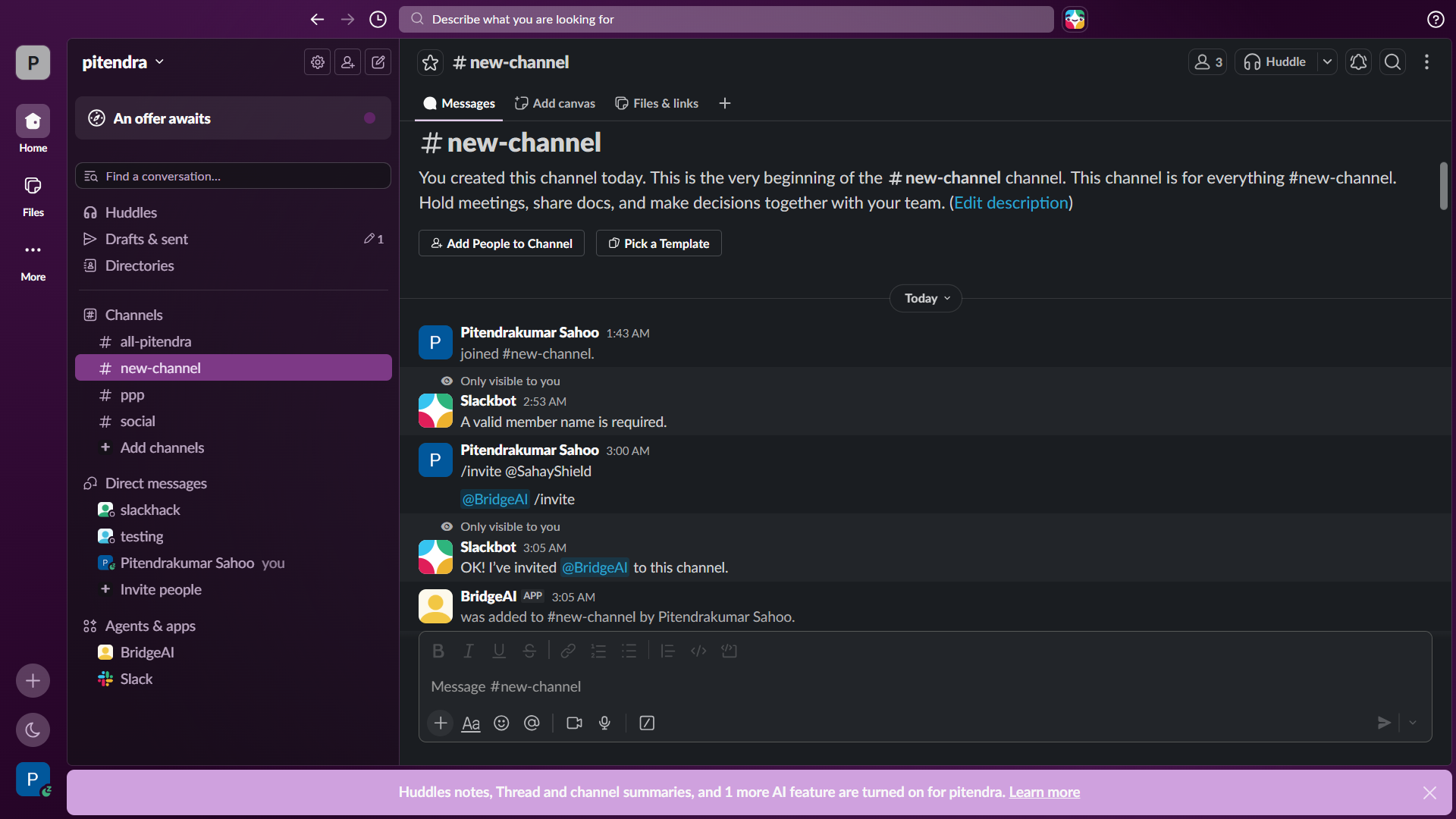Open the history clock icon
Viewport: 1456px width, 819px height.
click(378, 20)
